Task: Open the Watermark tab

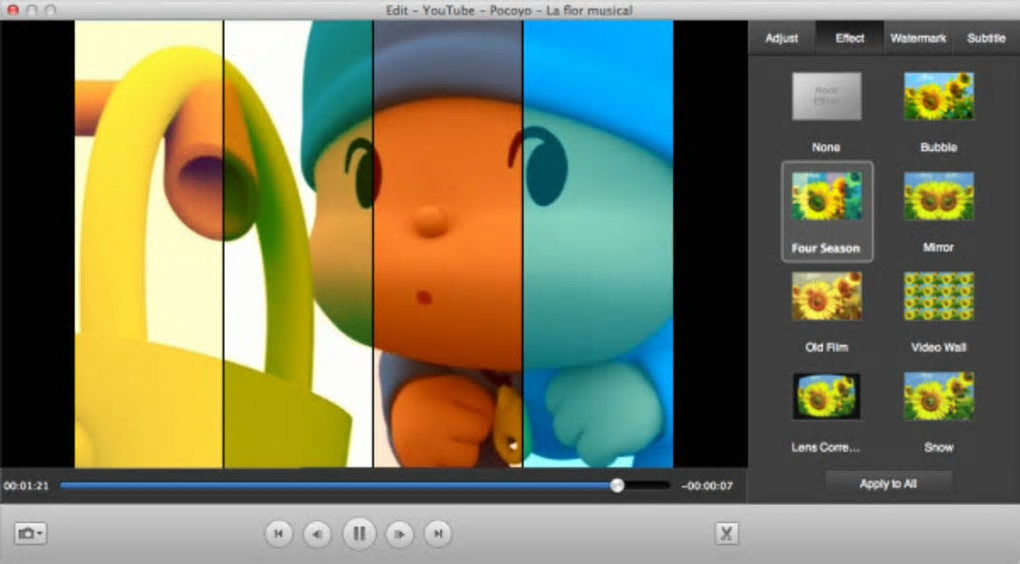Action: 918,38
